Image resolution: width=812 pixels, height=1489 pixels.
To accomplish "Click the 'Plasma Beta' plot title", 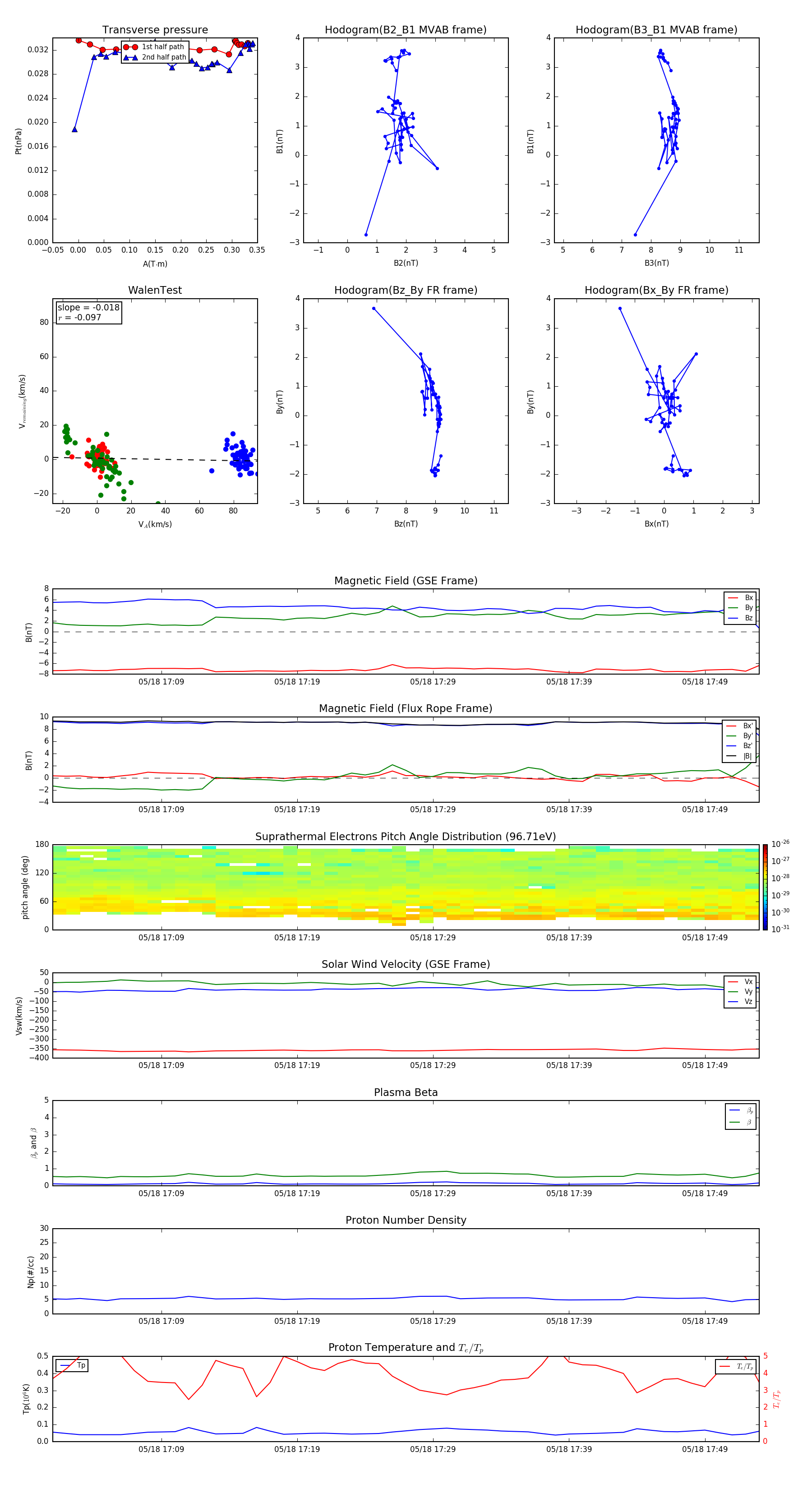I will [x=406, y=1092].
